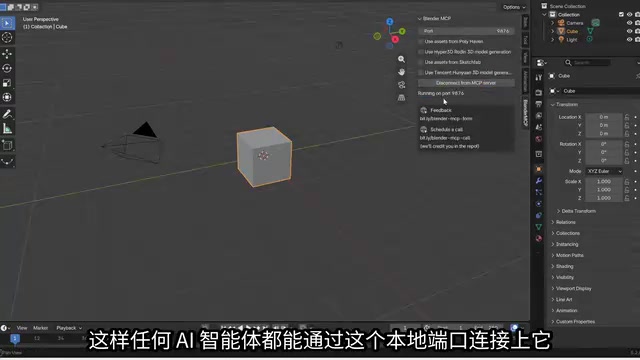The width and height of the screenshot is (640, 360).
Task: Click the red X axis gizmo
Action: 395,39
